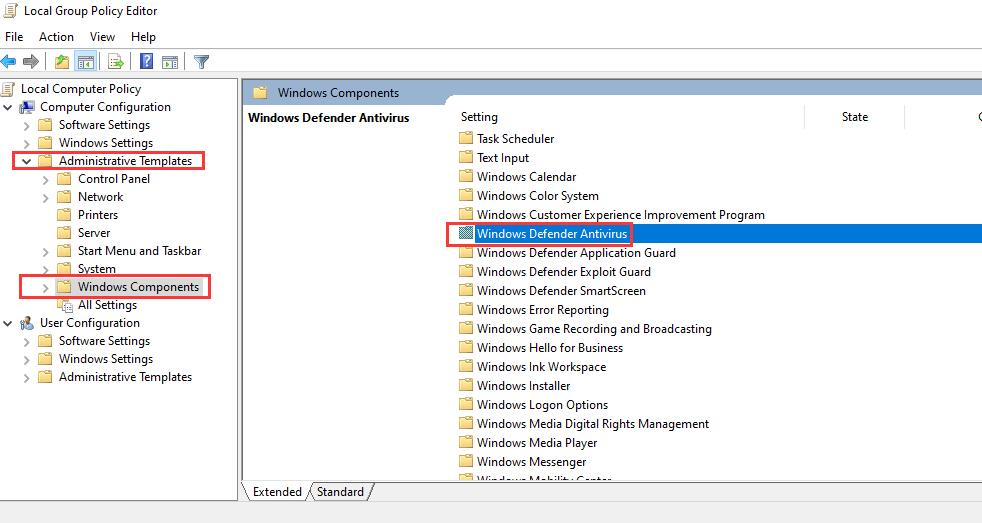The height and width of the screenshot is (523, 982).
Task: Click Server folder icon in tree
Action: tap(64, 233)
